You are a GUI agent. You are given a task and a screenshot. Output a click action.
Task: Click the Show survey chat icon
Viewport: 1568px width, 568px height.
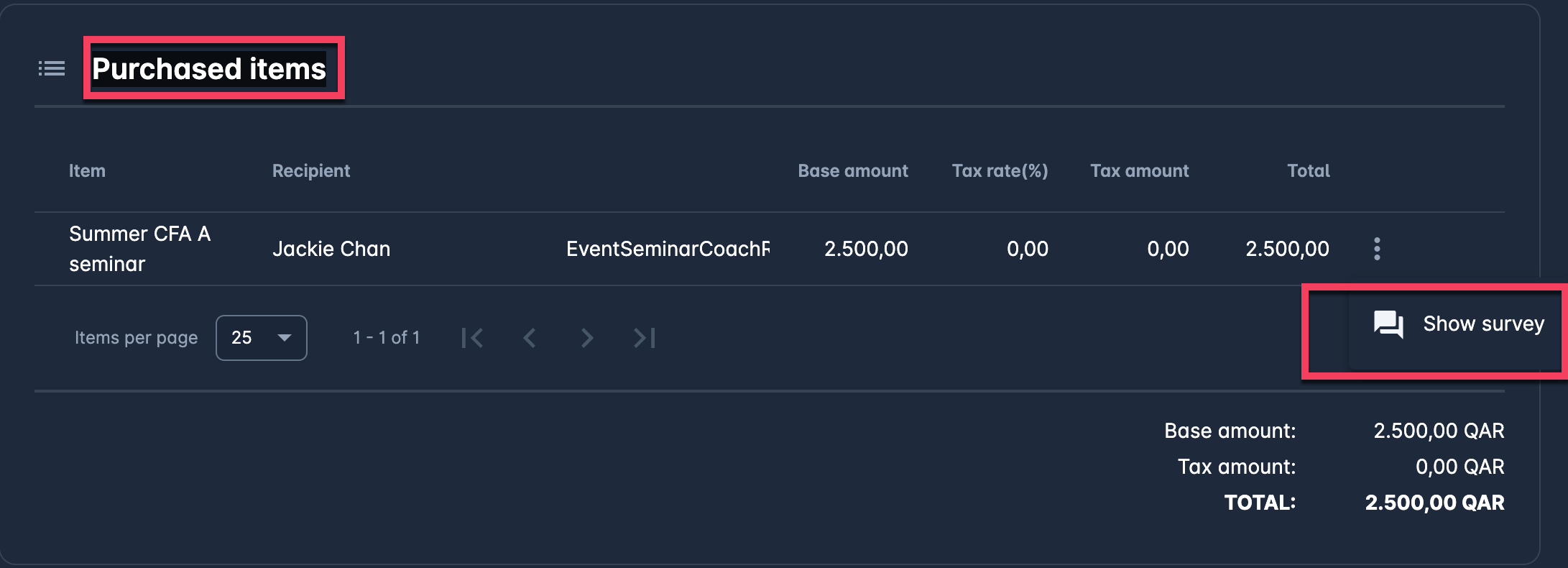coord(1388,324)
